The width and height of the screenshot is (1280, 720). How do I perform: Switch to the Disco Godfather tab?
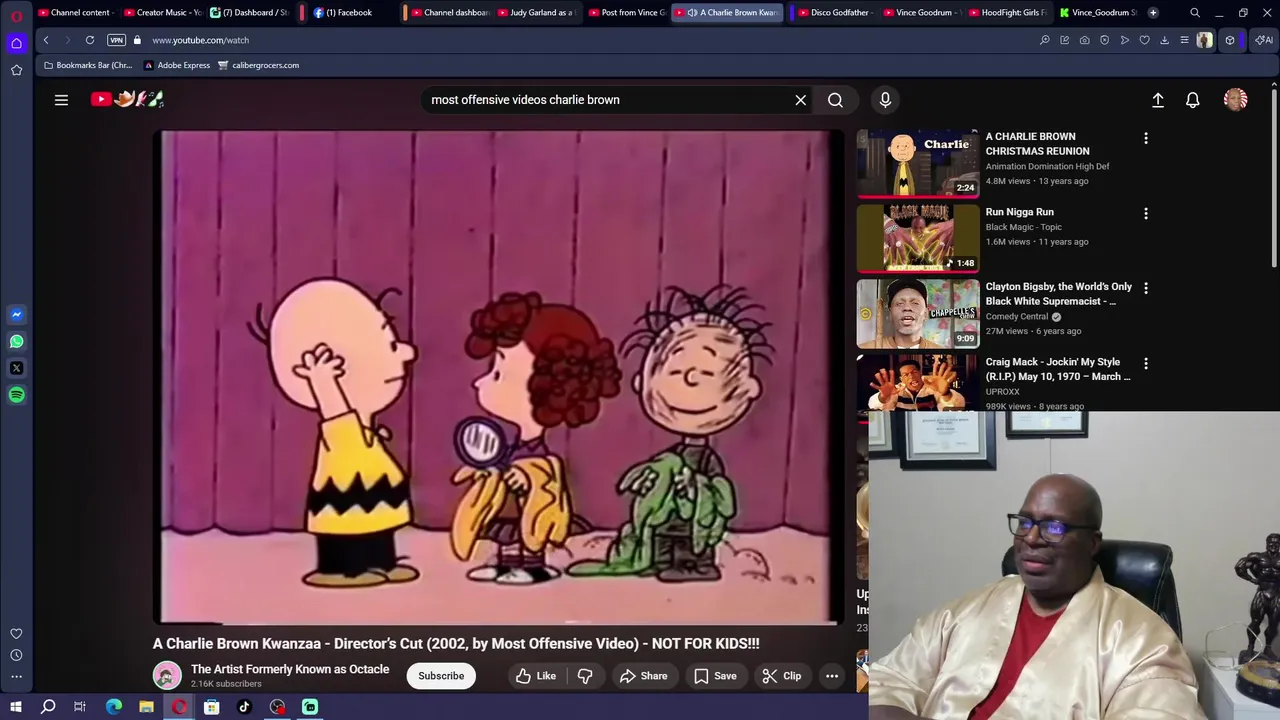pyautogui.click(x=835, y=12)
